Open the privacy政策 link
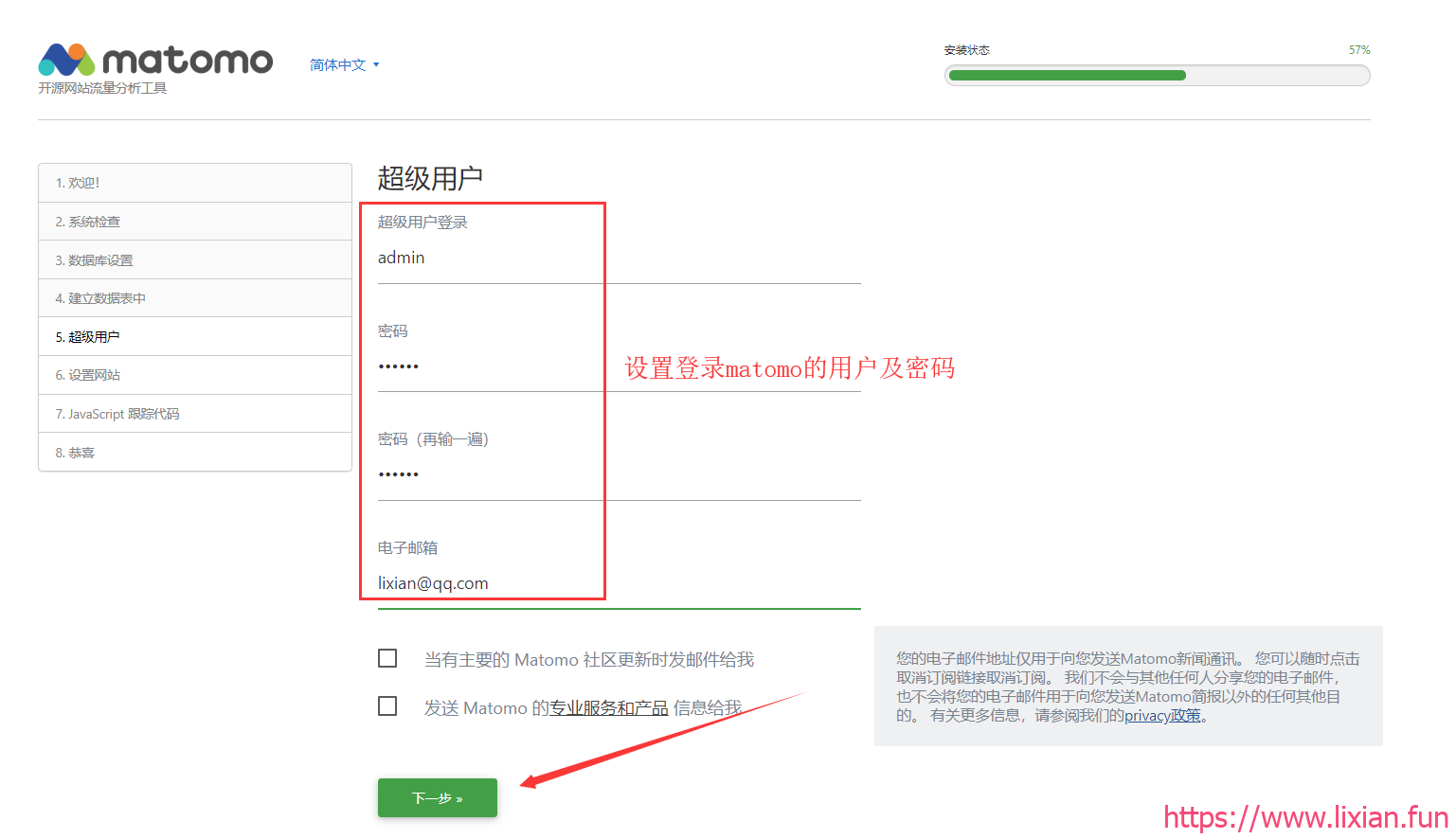 1162,716
